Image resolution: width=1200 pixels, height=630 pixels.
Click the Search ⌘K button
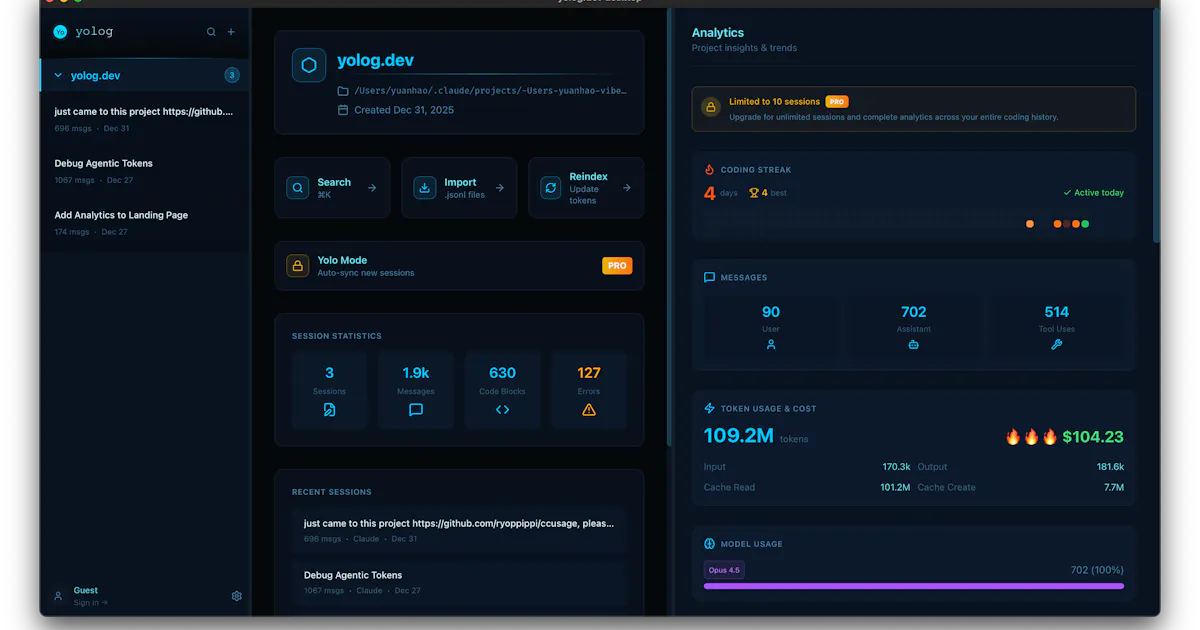[332, 188]
